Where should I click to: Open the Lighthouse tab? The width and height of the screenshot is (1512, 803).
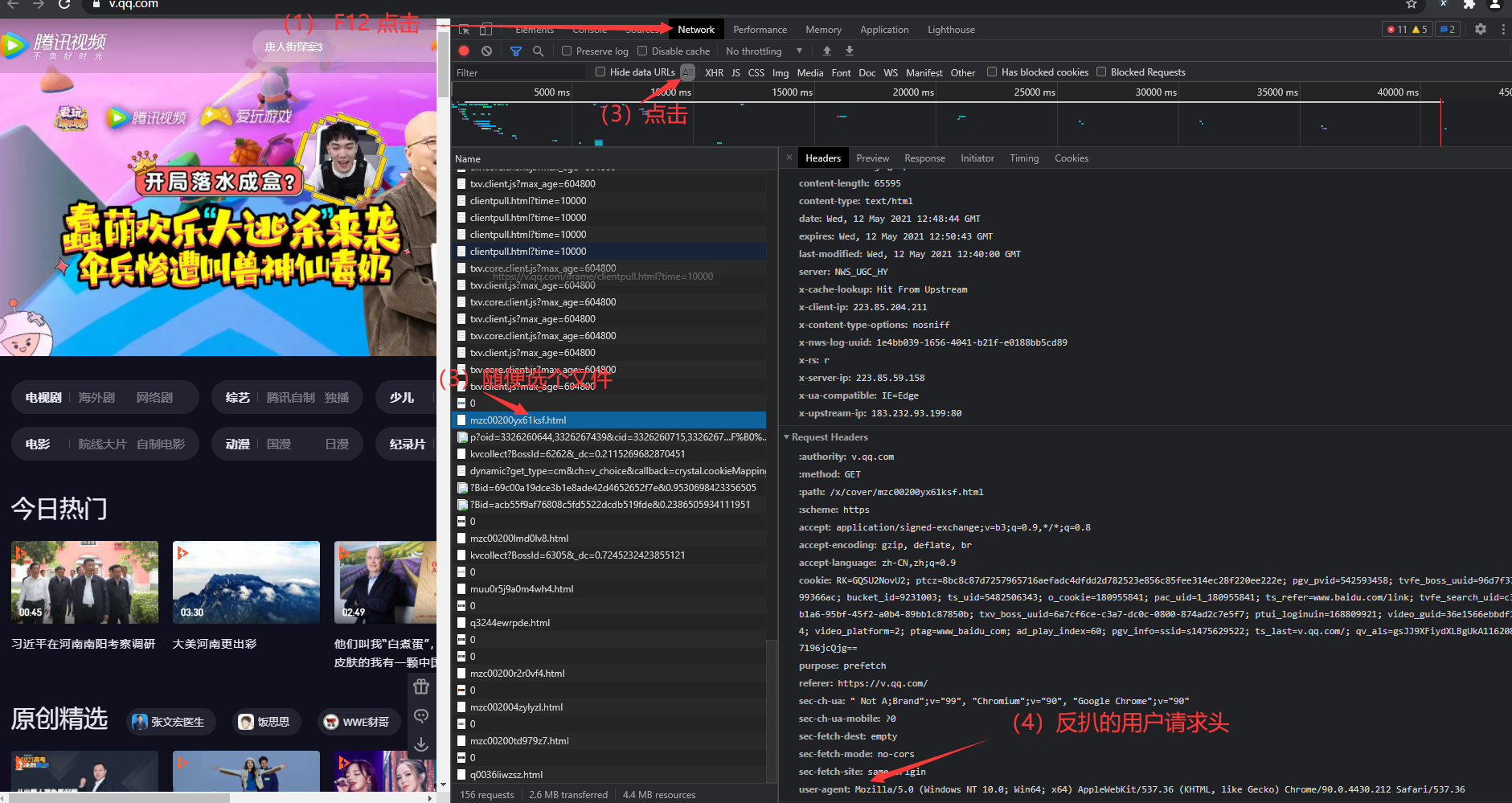[x=952, y=30]
